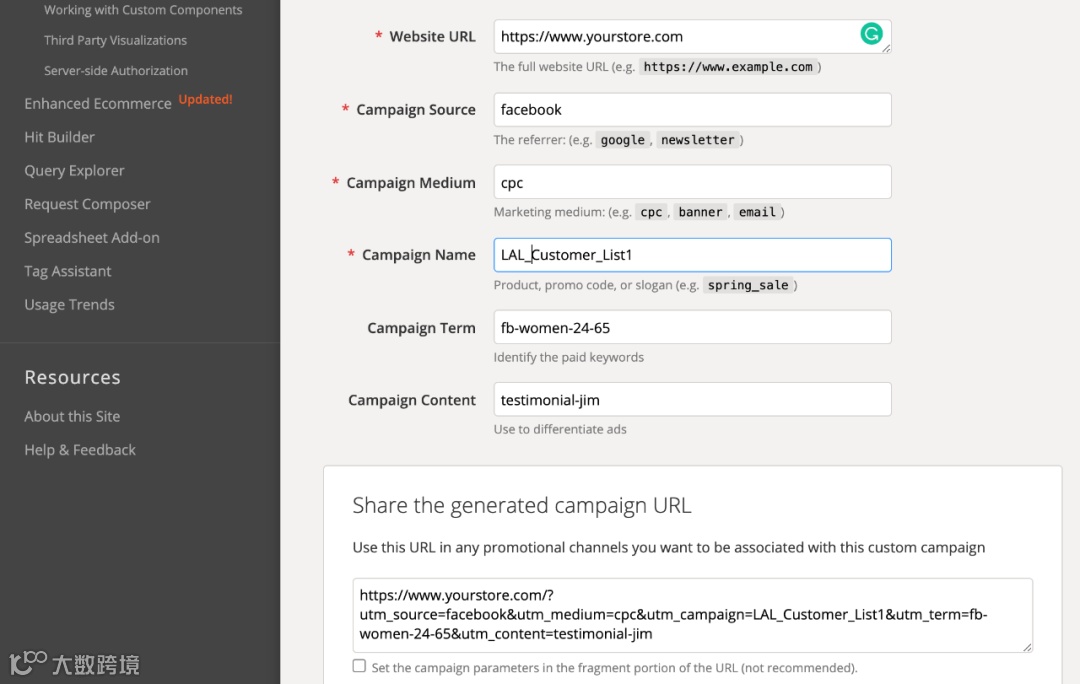The width and height of the screenshot is (1080, 684).
Task: Click the Campaign Medium input
Action: click(692, 182)
